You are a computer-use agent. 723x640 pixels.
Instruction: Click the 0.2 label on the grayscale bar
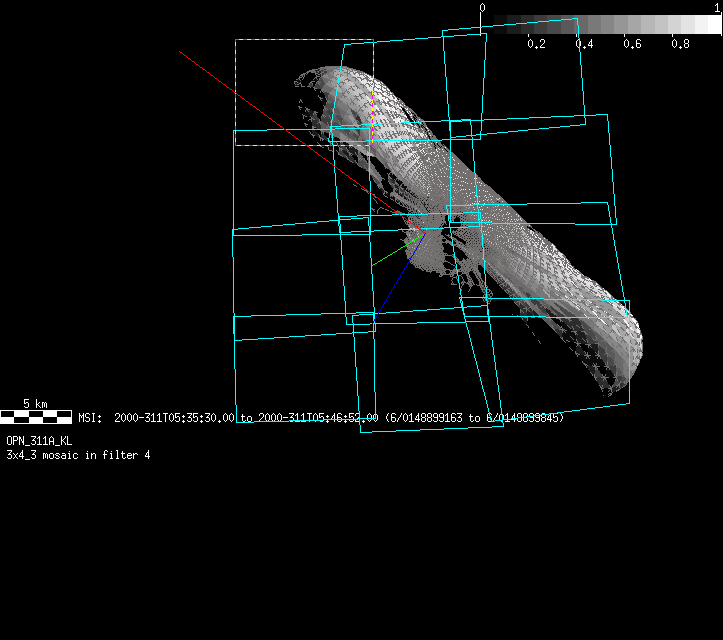point(536,44)
